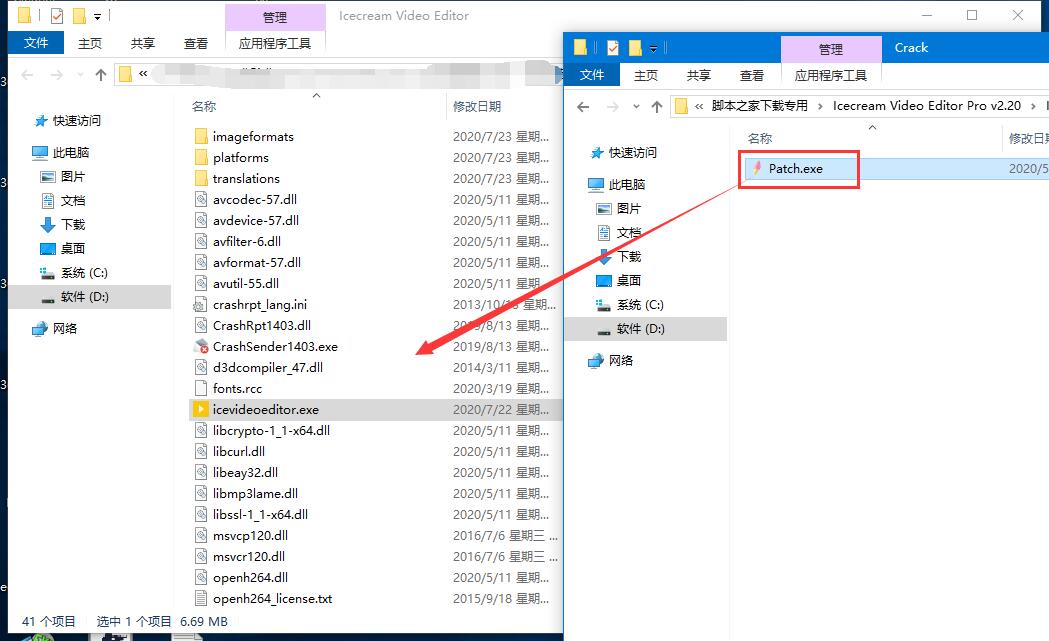This screenshot has width=1049, height=641.
Task: Expand the chevron after 脚本之家下载专用 breadcrumb
Action: (820, 106)
